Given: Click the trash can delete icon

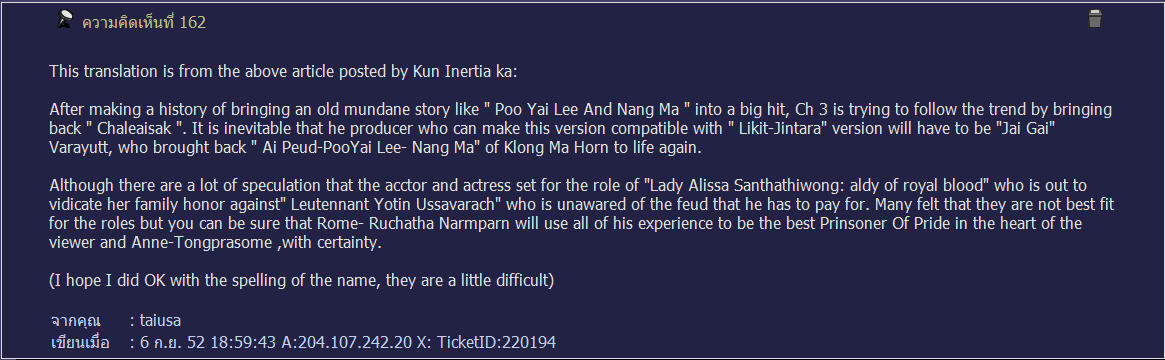Looking at the screenshot, I should [x=1094, y=19].
